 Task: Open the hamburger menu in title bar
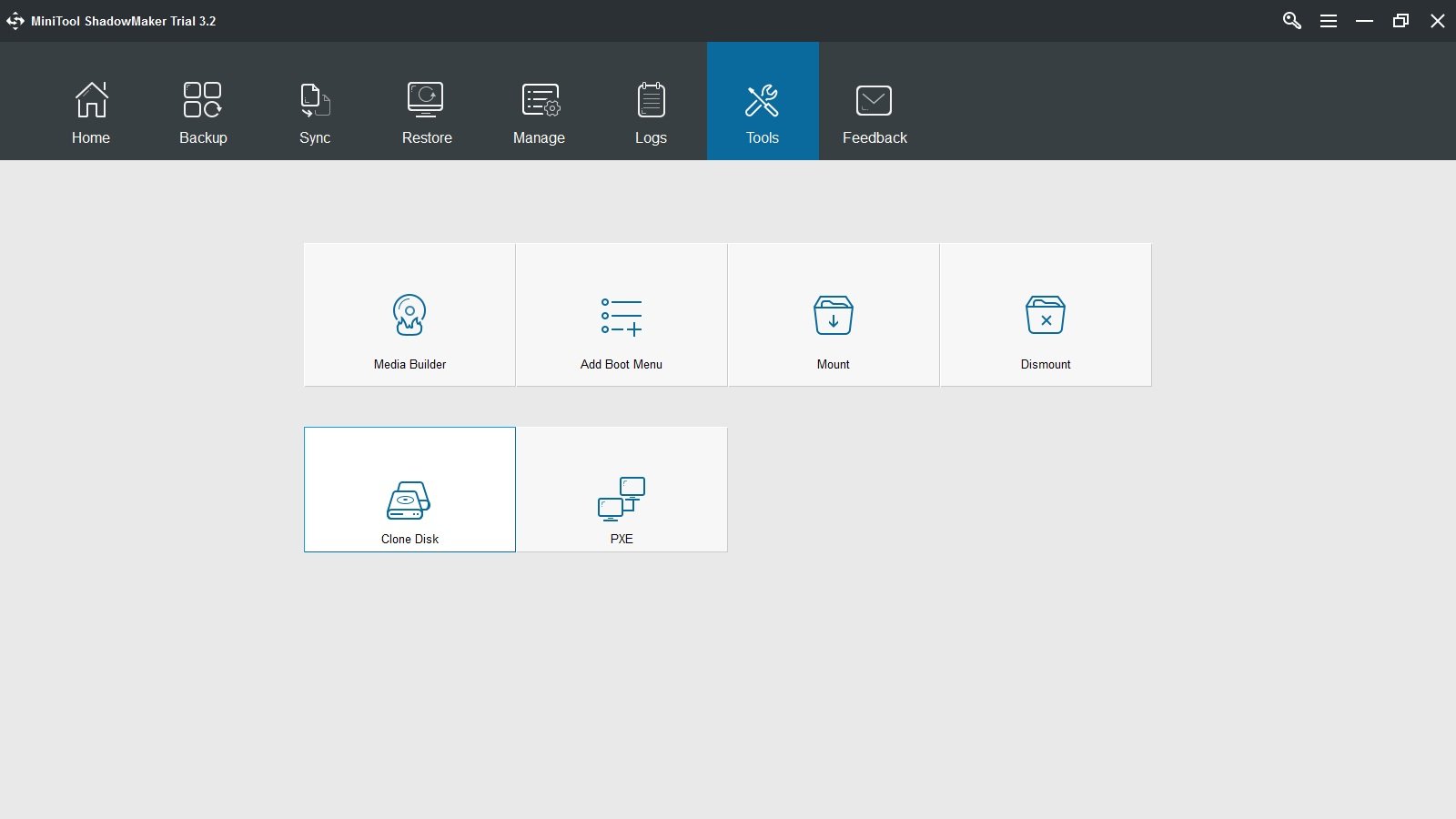tap(1329, 21)
